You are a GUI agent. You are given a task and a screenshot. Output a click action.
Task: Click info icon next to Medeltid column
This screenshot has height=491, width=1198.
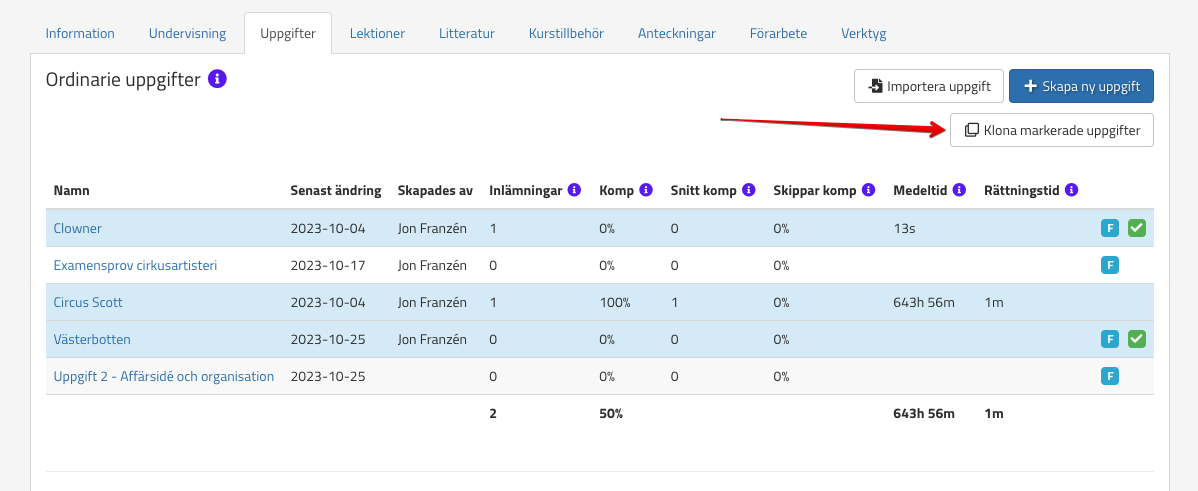pyautogui.click(x=959, y=190)
